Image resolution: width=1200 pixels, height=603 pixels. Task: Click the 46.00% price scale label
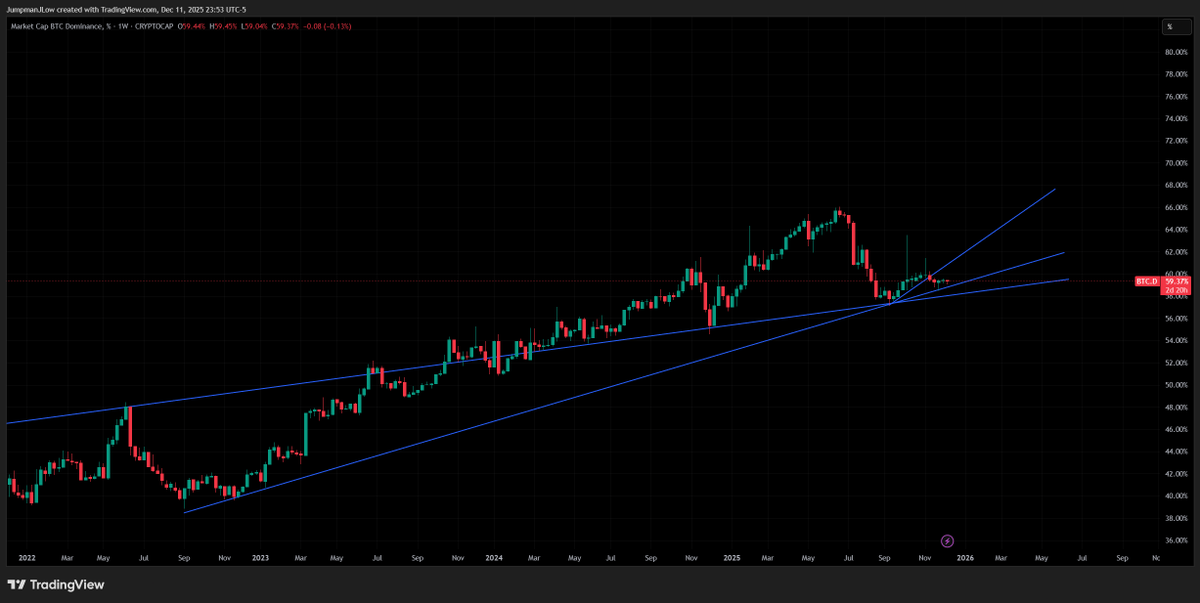coord(1175,430)
